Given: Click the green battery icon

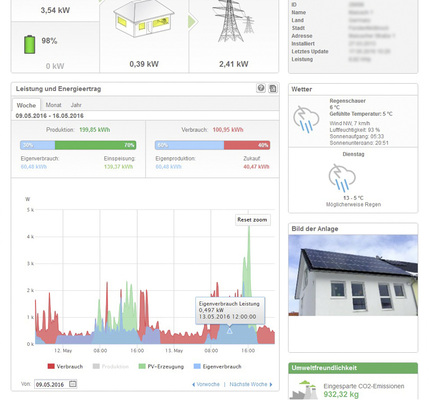Looking at the screenshot, I should coord(29,45).
